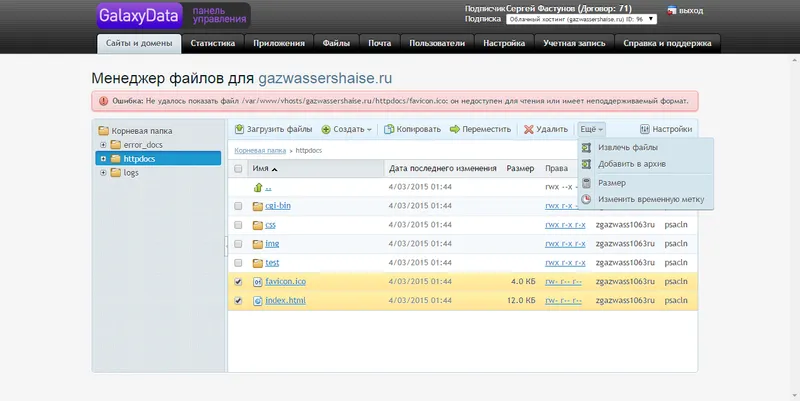Expand the httpdocs tree node
The image size is (800, 401).
point(103,159)
